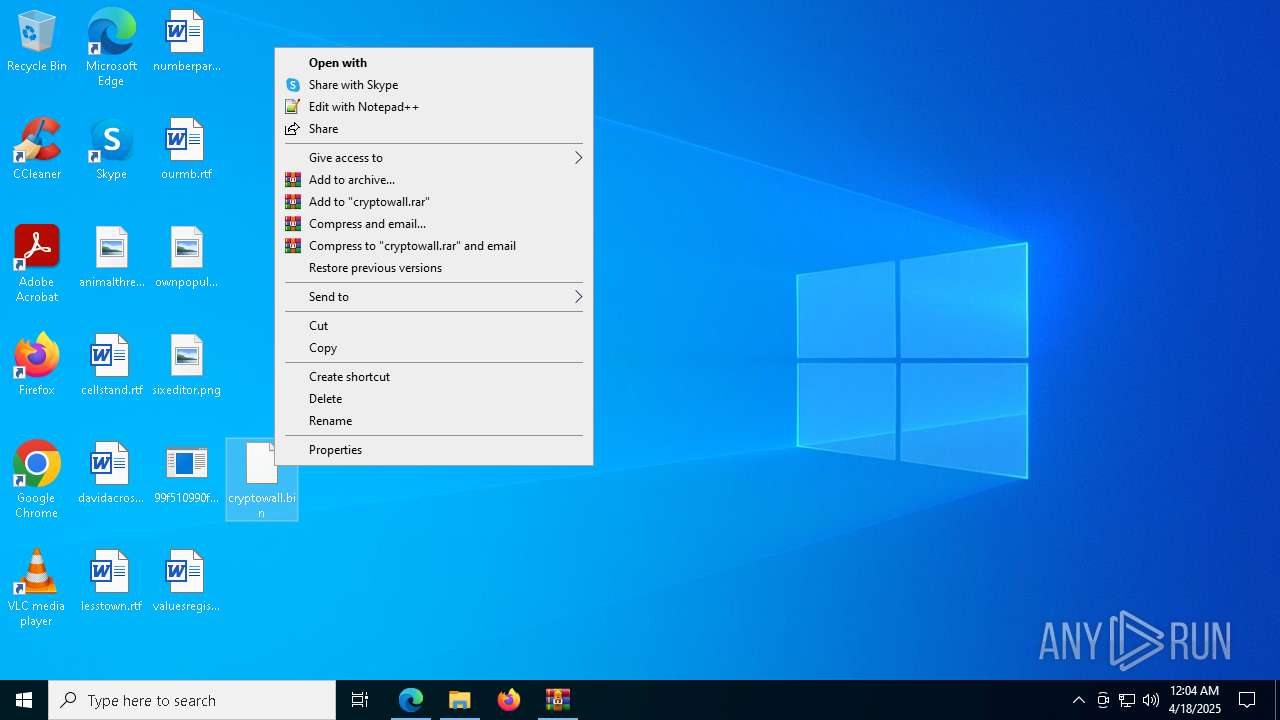Click the Meet Now tray icon
Screen dimensions: 1280x720
point(1103,700)
